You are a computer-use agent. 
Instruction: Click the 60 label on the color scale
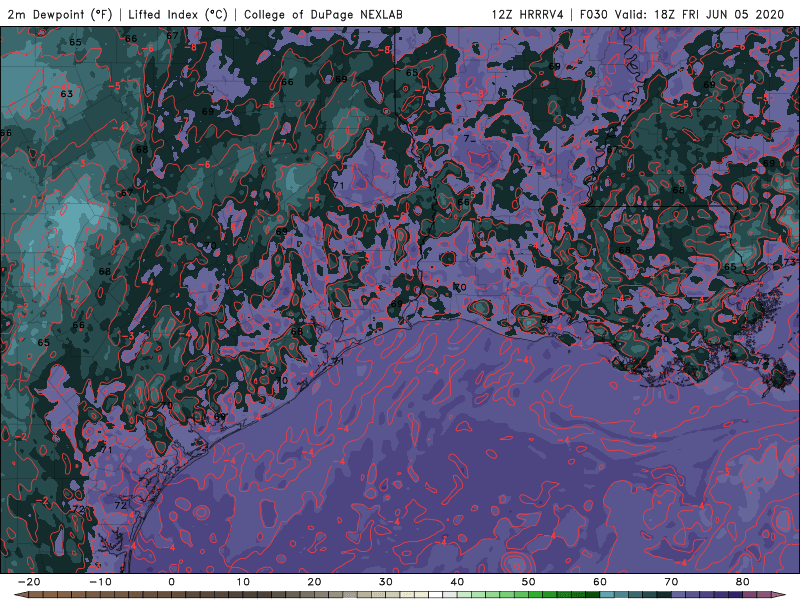coord(600,582)
